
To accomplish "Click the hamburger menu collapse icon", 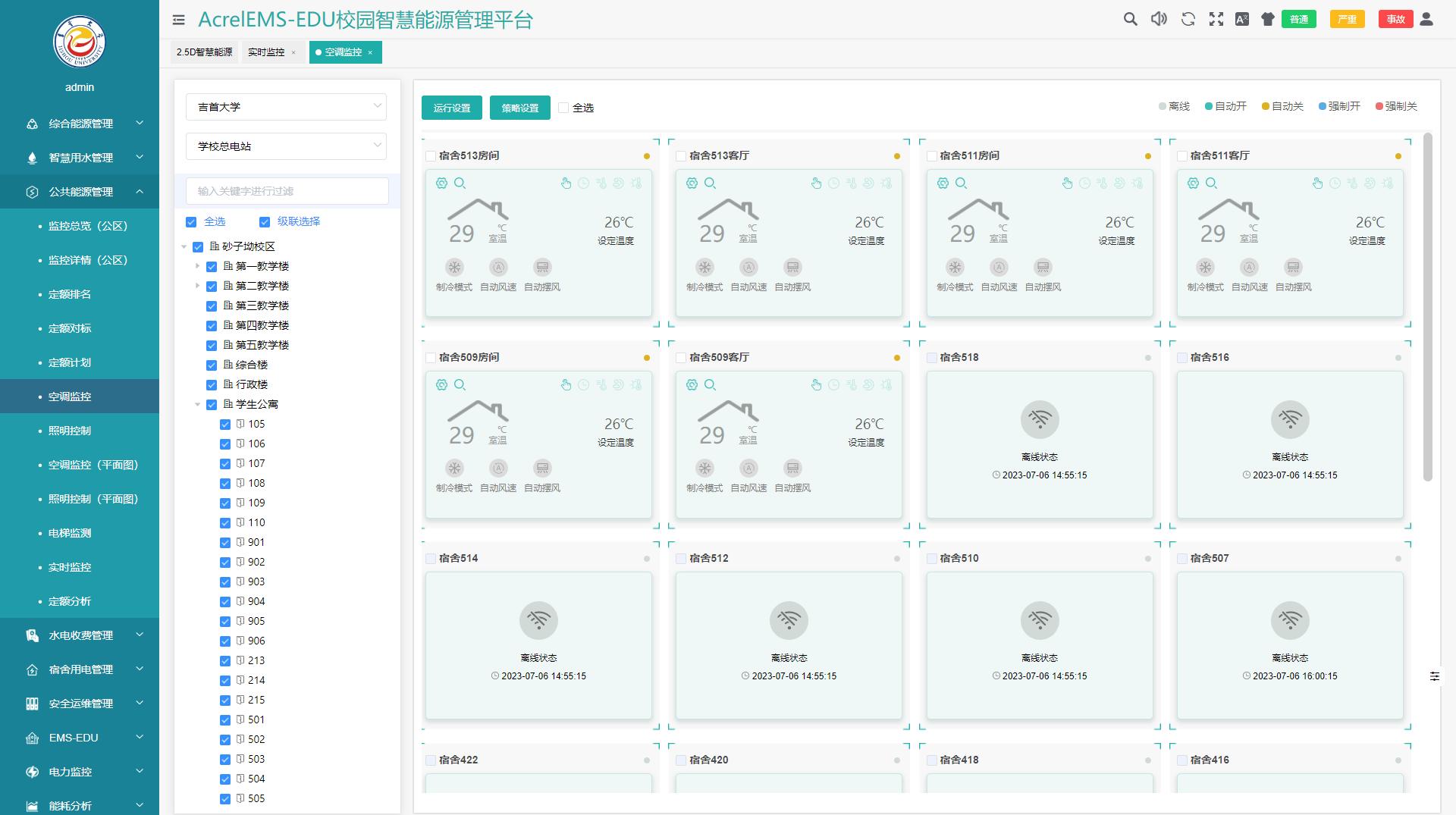I will click(179, 20).
